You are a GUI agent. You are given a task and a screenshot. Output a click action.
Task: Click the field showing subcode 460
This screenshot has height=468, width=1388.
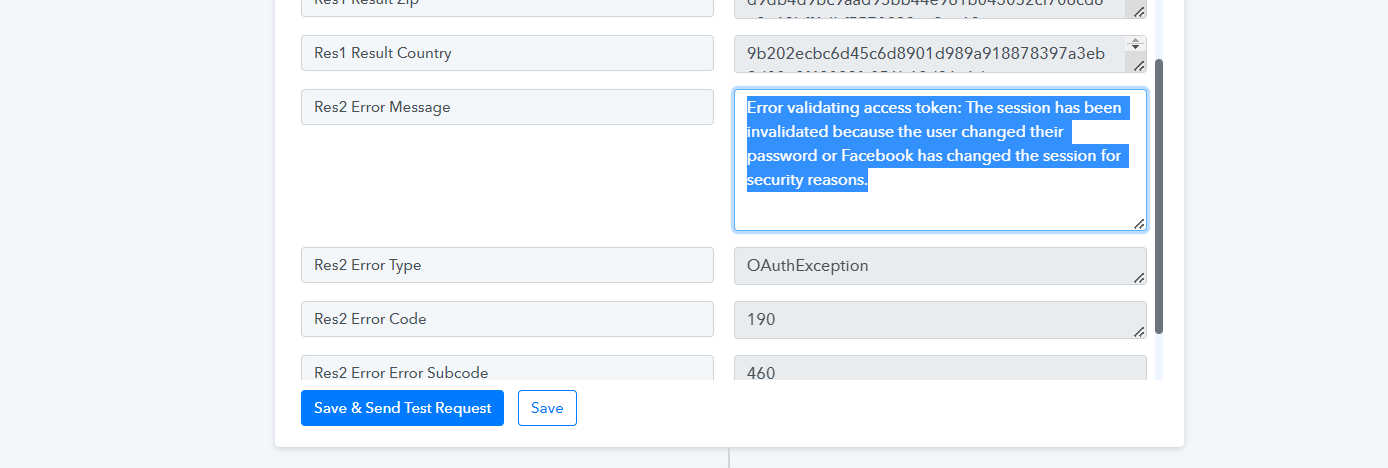[x=940, y=367]
